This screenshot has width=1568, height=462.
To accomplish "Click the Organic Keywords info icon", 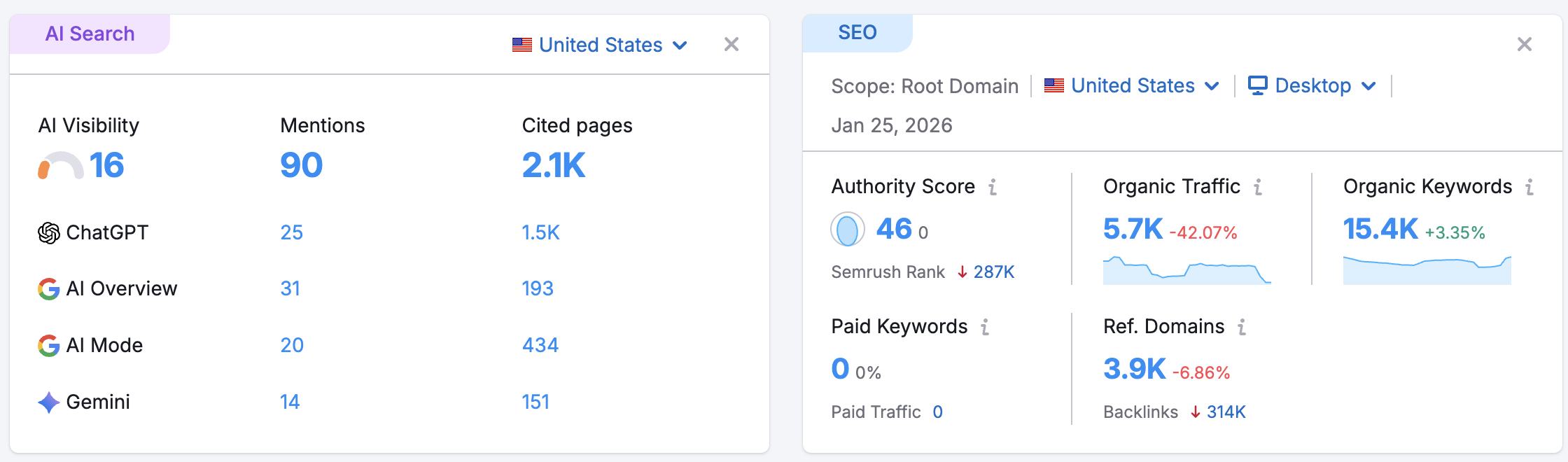I will (x=1529, y=187).
